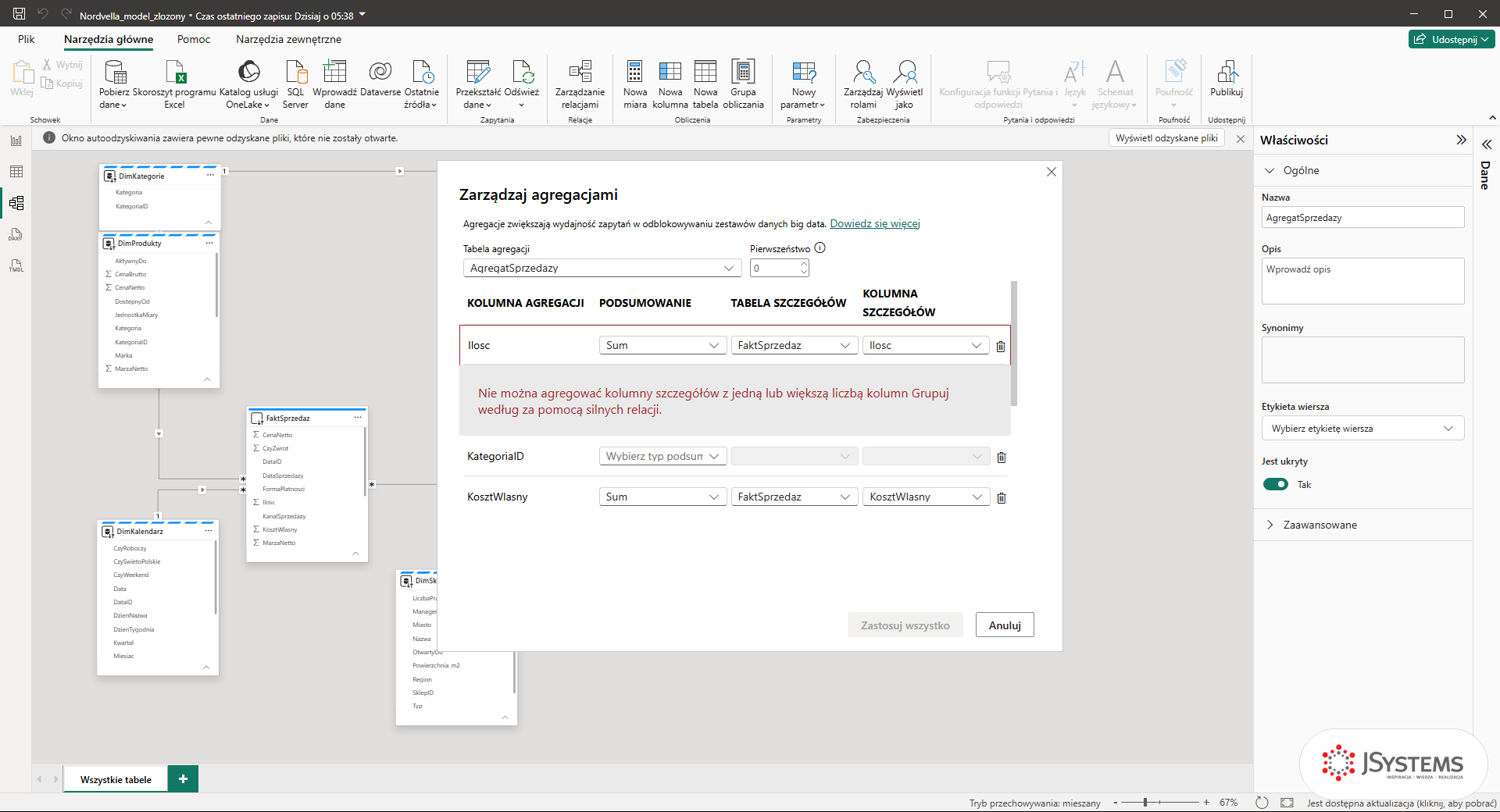Image resolution: width=1500 pixels, height=812 pixels.
Task: Select Wszystkie tabele layout tab
Action: click(116, 779)
